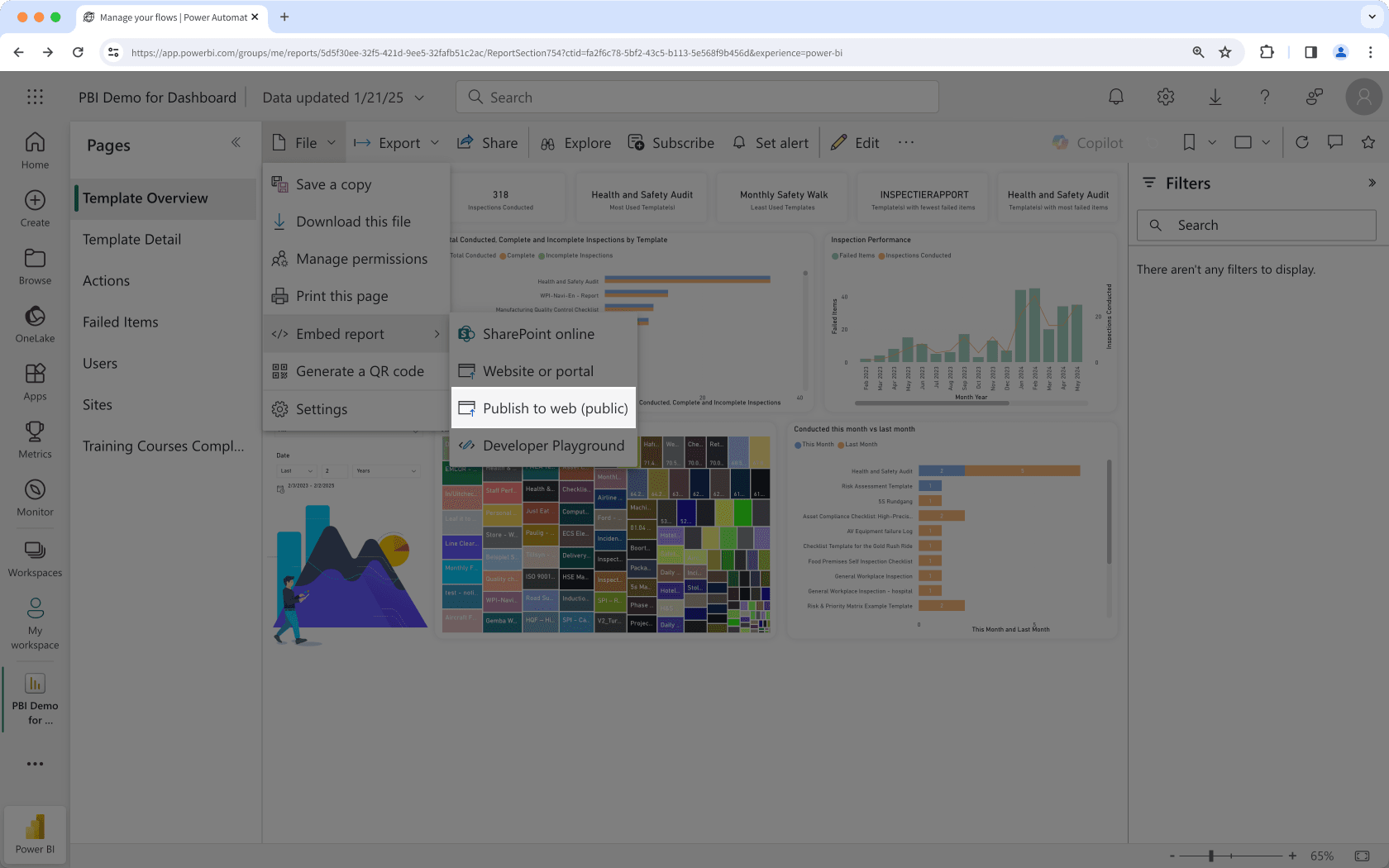Refresh the report with the refresh icon
The width and height of the screenshot is (1389, 868).
pyautogui.click(x=1302, y=142)
